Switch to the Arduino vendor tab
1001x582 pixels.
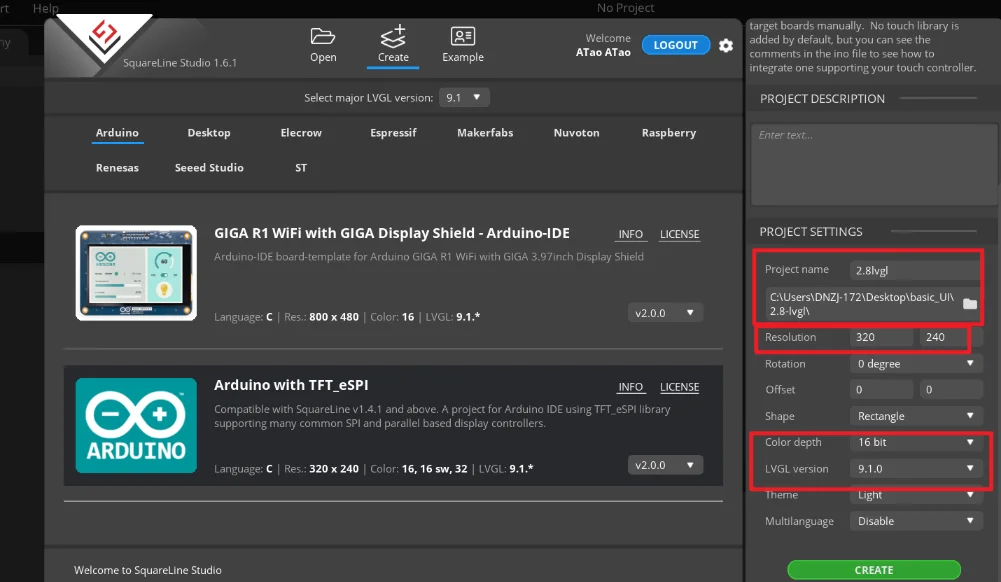[117, 133]
